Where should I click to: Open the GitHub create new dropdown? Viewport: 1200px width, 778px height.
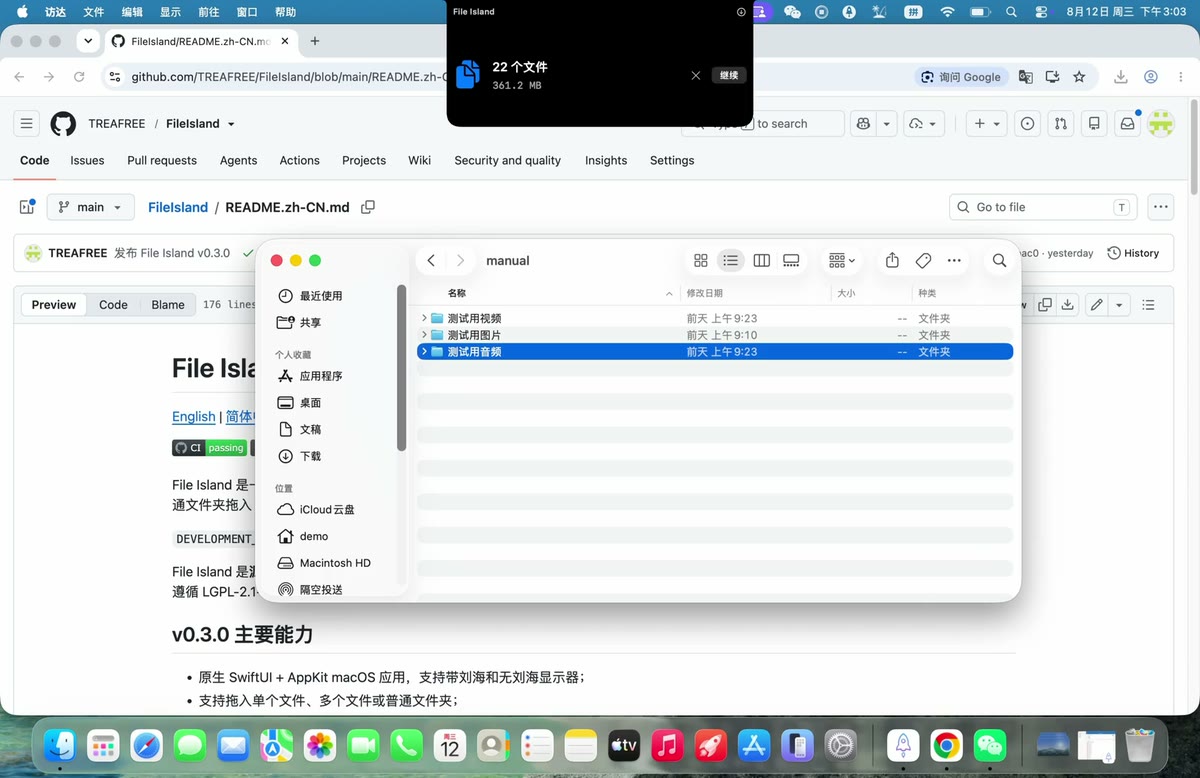tap(987, 124)
